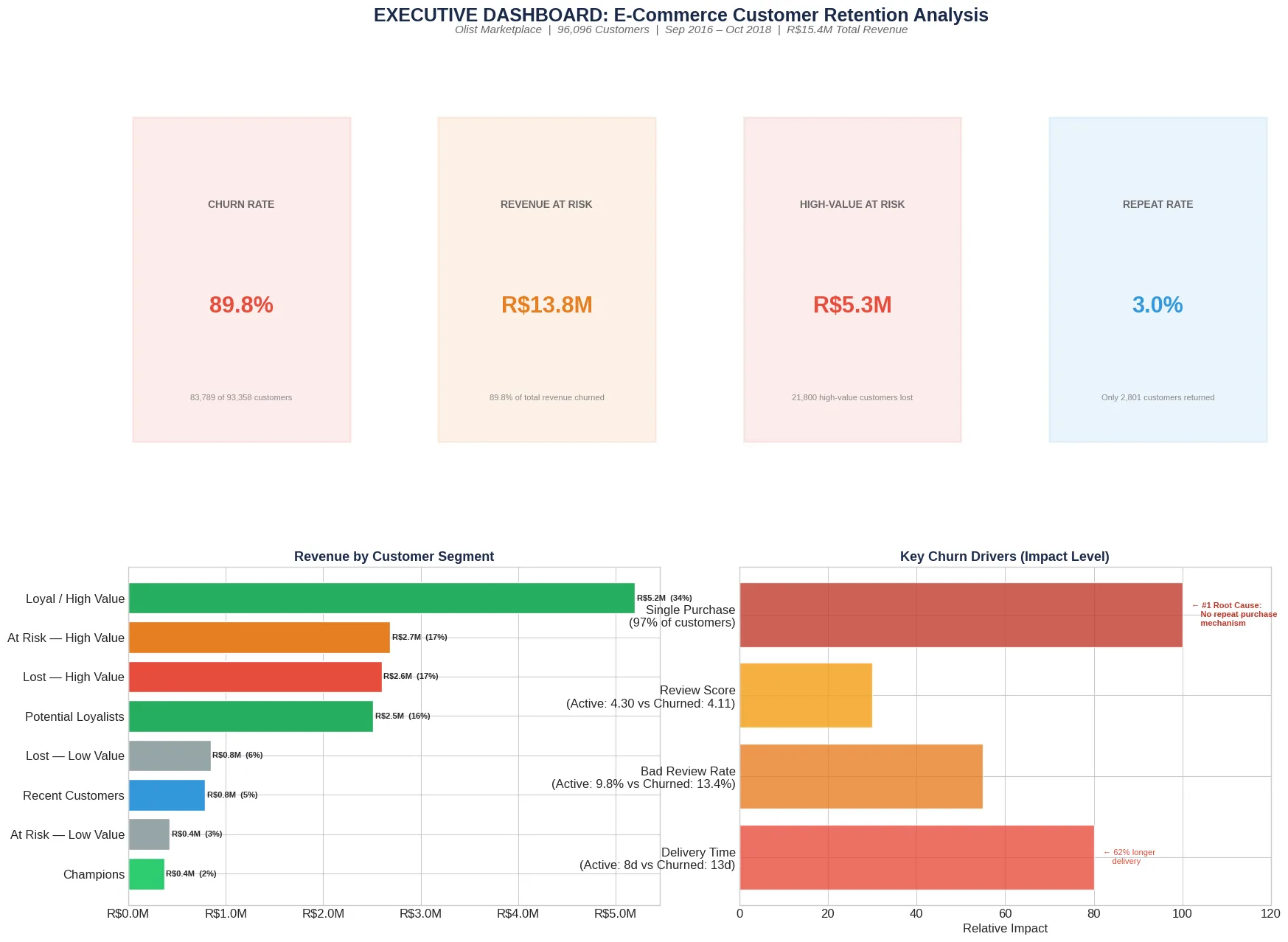Click 'Single Purchase (97% of customers)' label

(682, 616)
